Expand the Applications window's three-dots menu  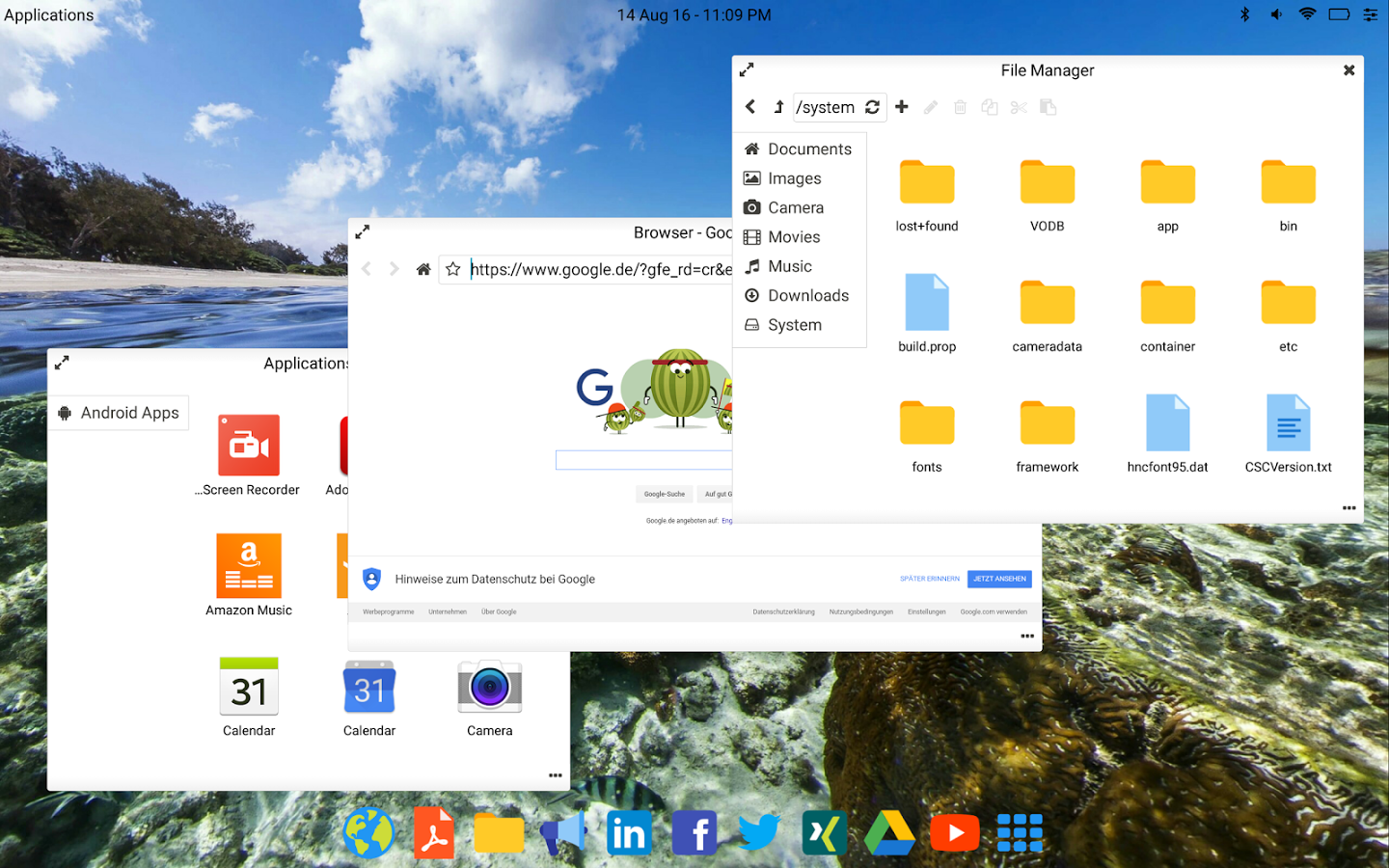556,775
